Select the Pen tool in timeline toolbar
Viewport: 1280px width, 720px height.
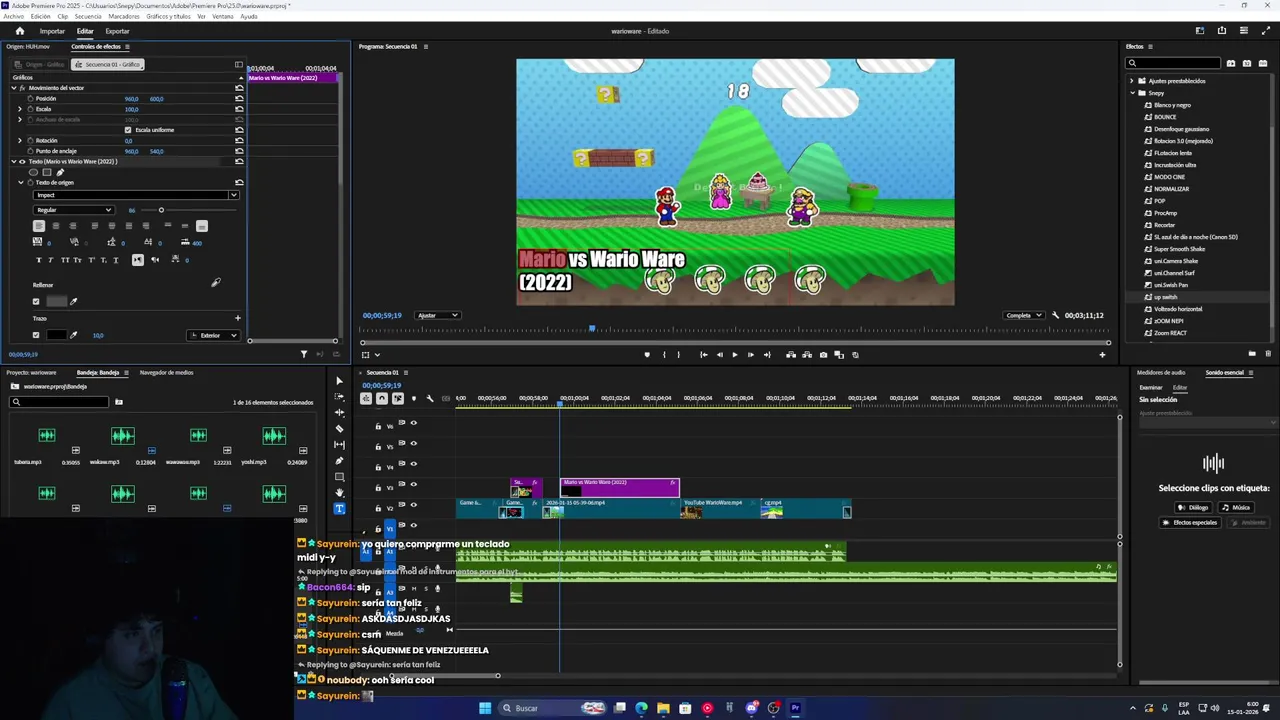(x=339, y=461)
